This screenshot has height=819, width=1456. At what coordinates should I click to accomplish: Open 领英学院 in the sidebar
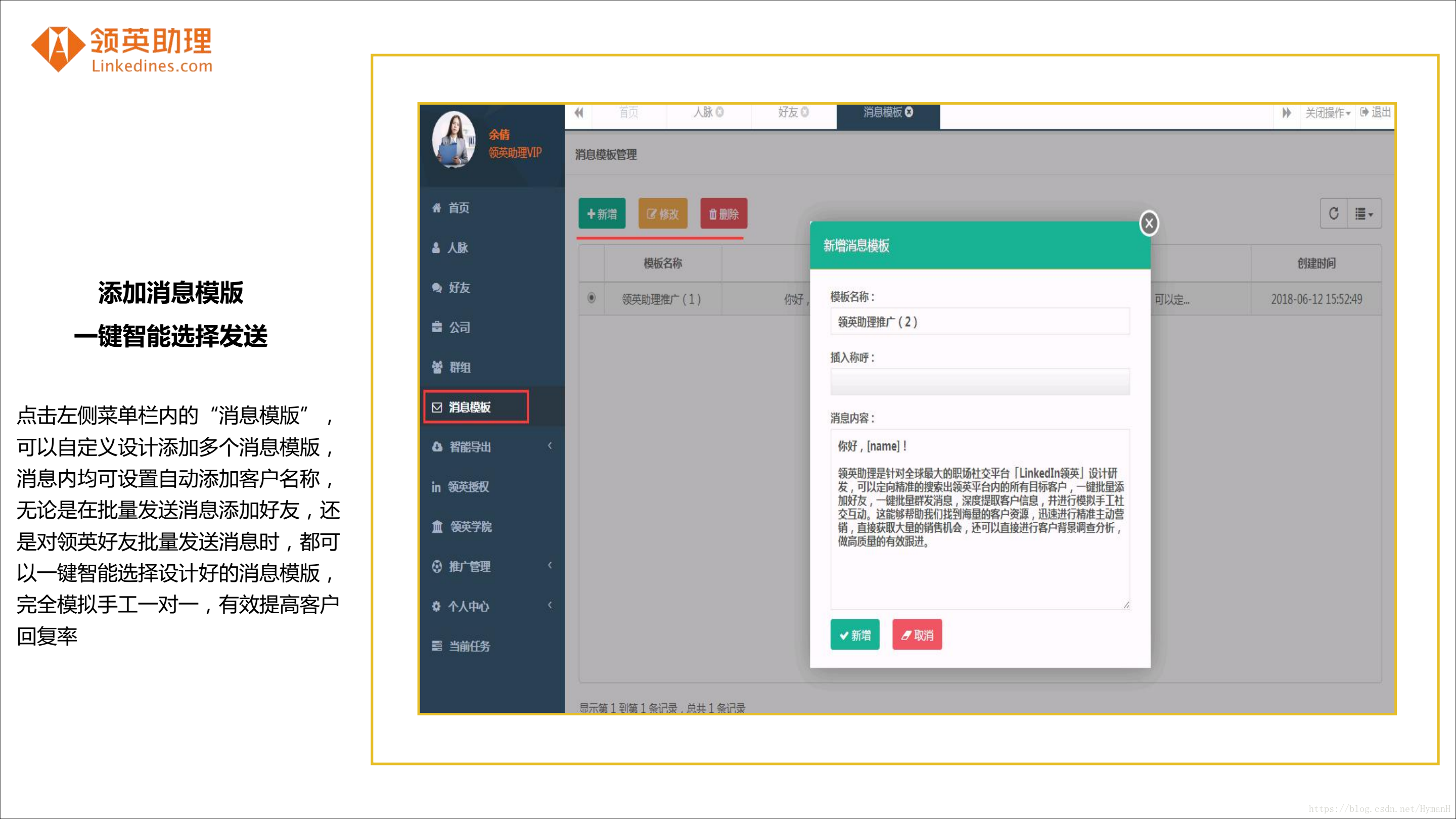pos(492,527)
